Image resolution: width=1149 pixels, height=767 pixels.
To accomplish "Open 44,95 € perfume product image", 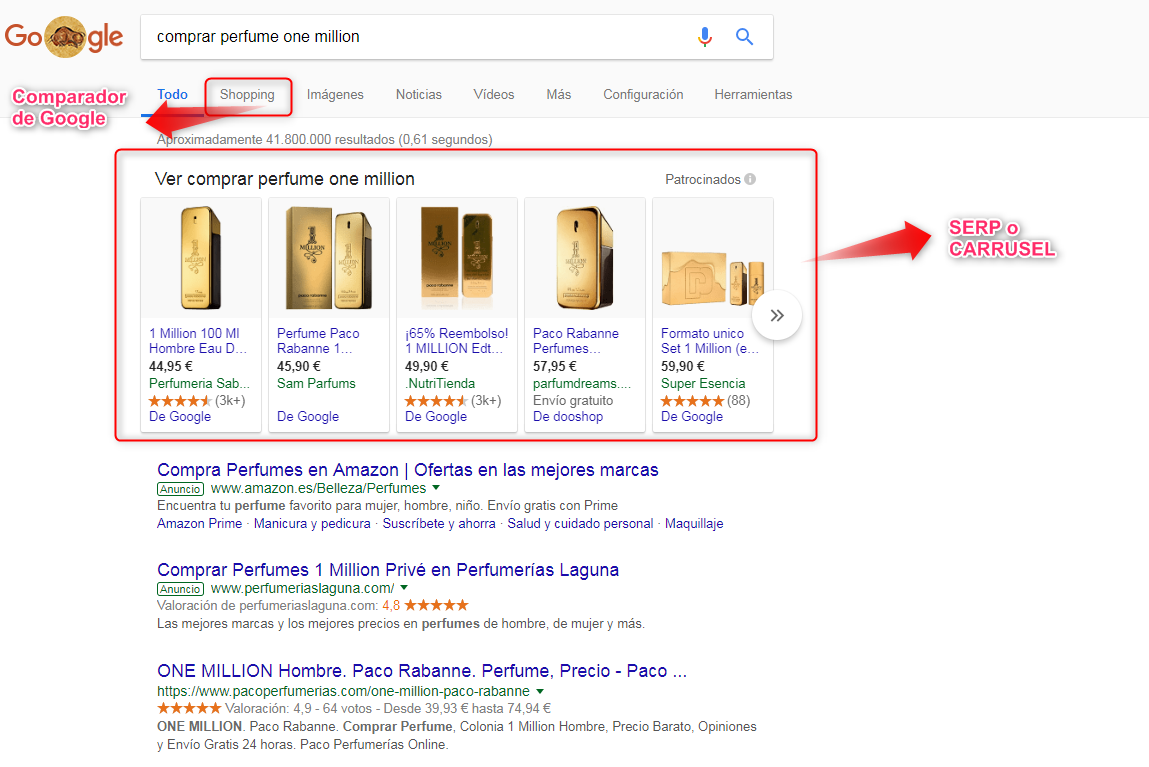I will click(201, 258).
